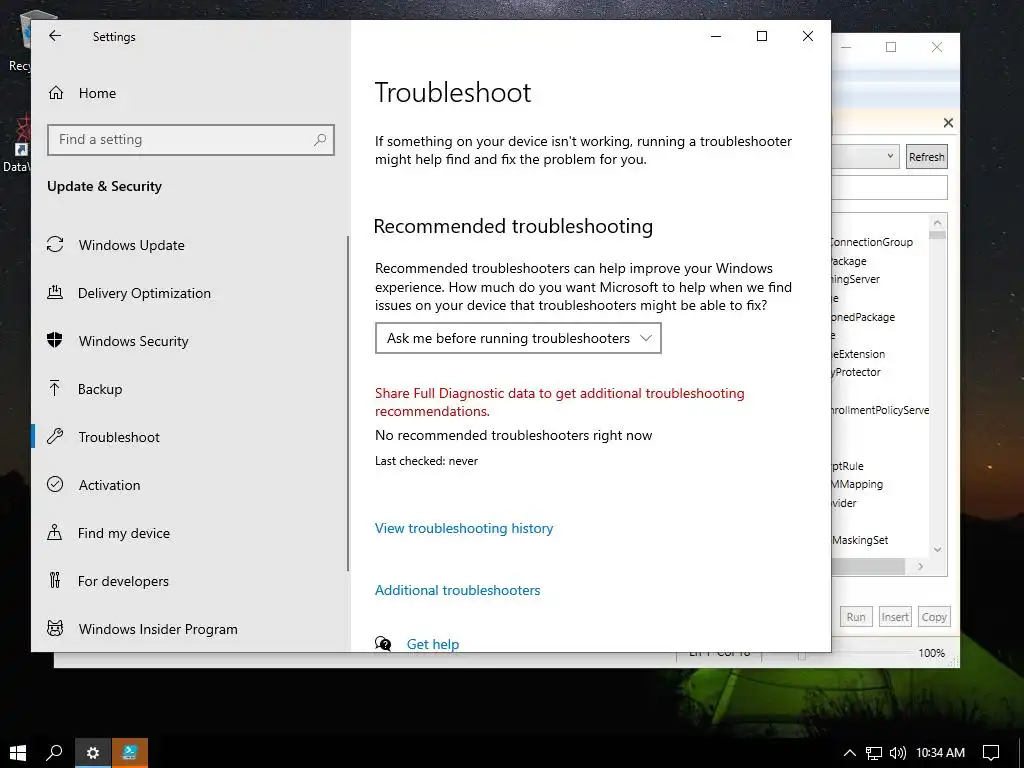Select the MMapping list entry
This screenshot has width=1024, height=768.
coord(857,484)
